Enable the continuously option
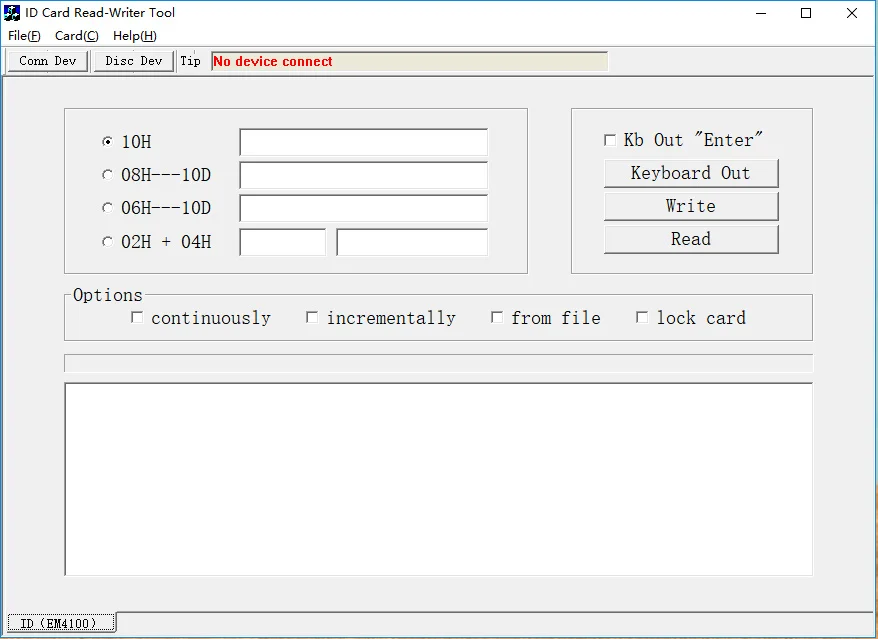Viewport: 878px width, 639px height. 137,318
